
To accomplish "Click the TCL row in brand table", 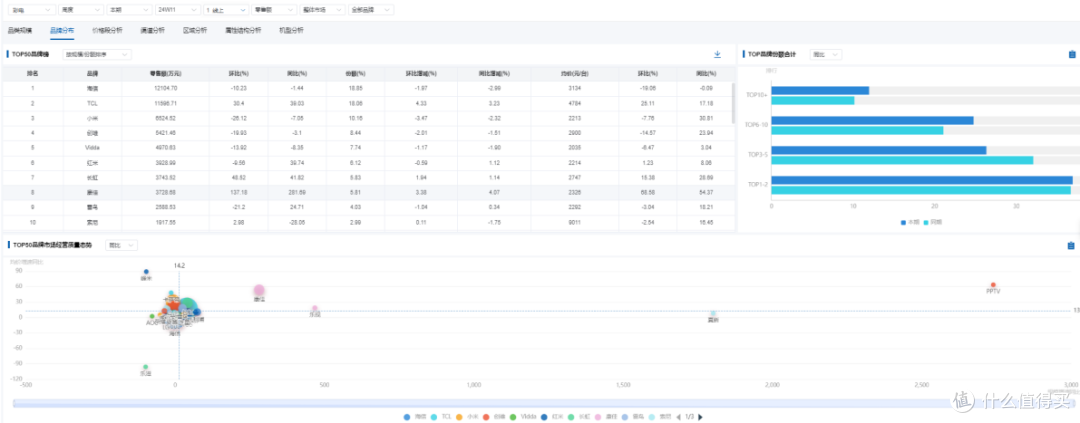I will pos(367,103).
